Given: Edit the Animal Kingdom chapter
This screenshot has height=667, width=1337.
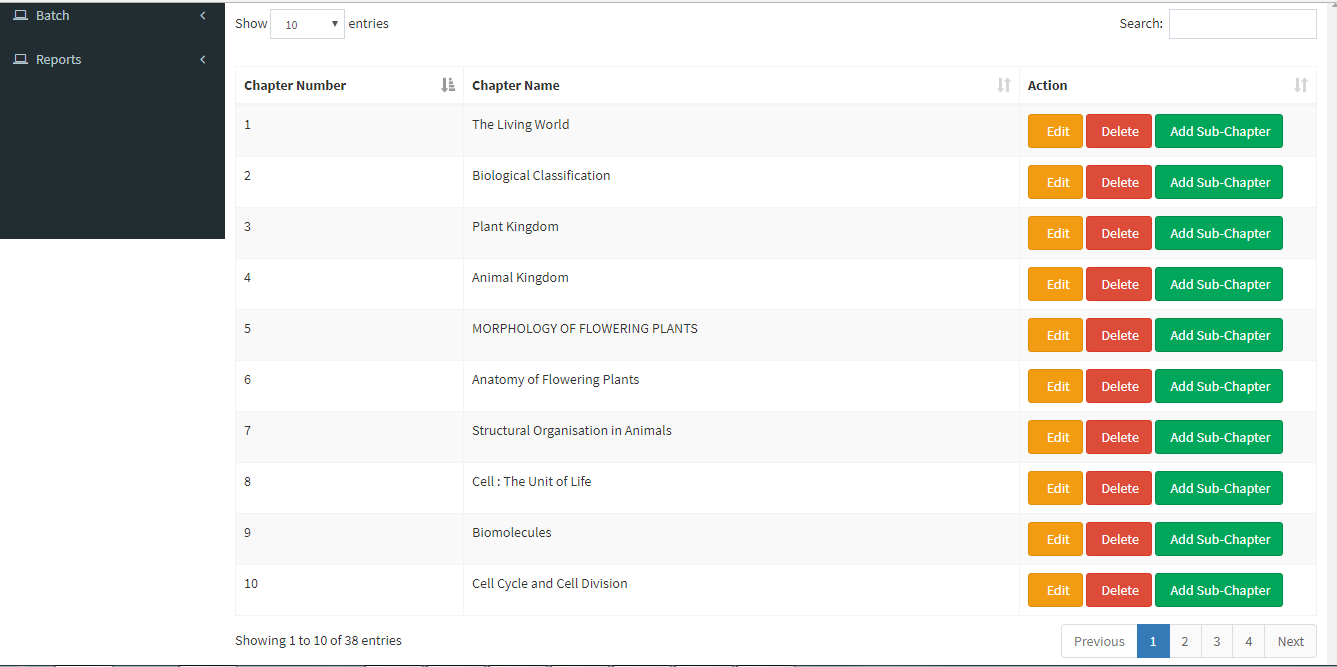Looking at the screenshot, I should [x=1055, y=284].
